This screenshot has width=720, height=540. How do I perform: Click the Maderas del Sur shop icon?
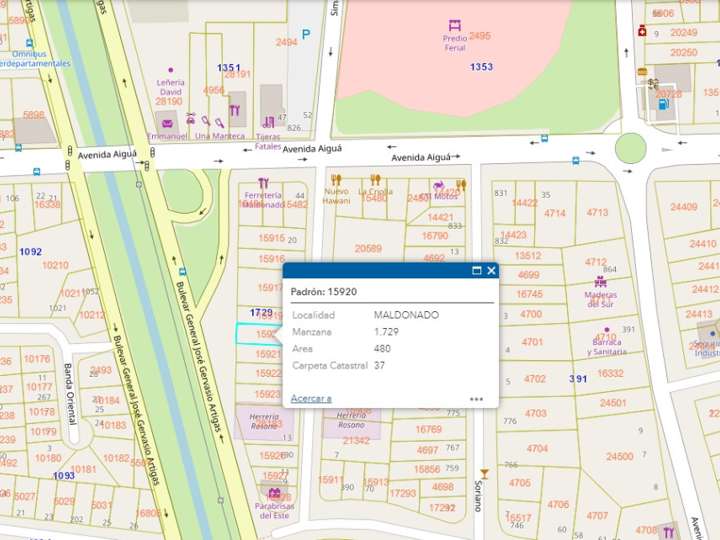click(x=600, y=281)
